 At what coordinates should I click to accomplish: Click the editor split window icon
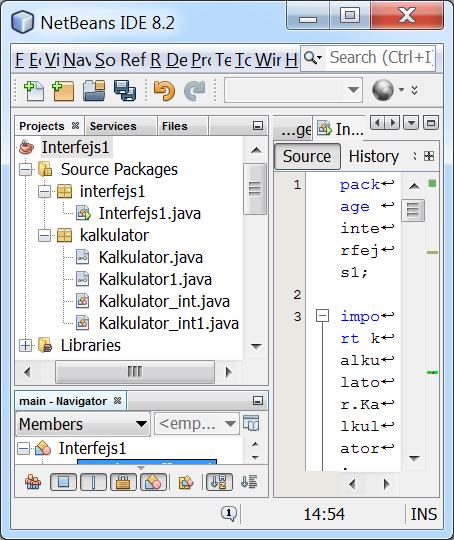pyautogui.click(x=429, y=156)
